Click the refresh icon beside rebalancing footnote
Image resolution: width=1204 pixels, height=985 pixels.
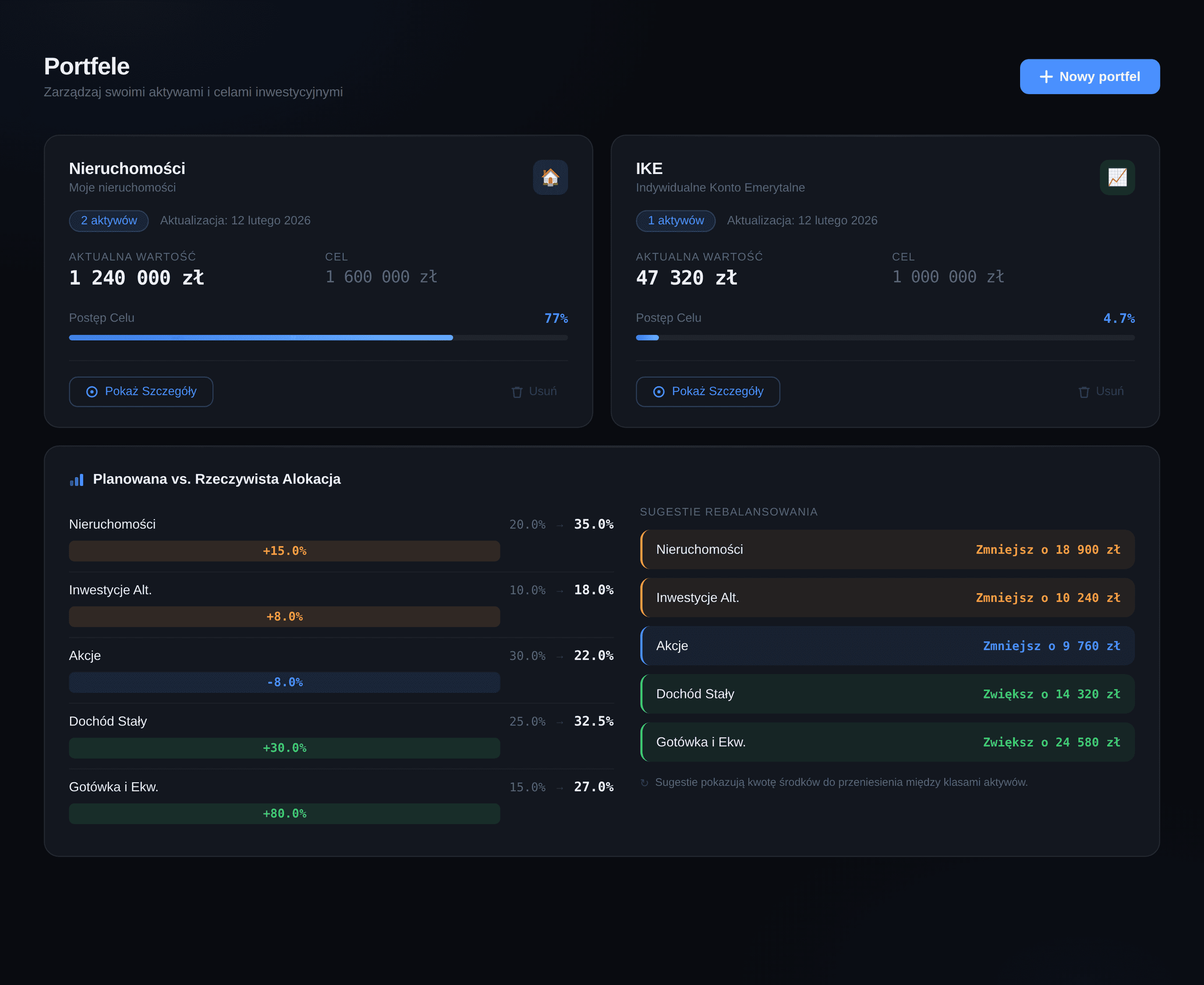tap(644, 783)
